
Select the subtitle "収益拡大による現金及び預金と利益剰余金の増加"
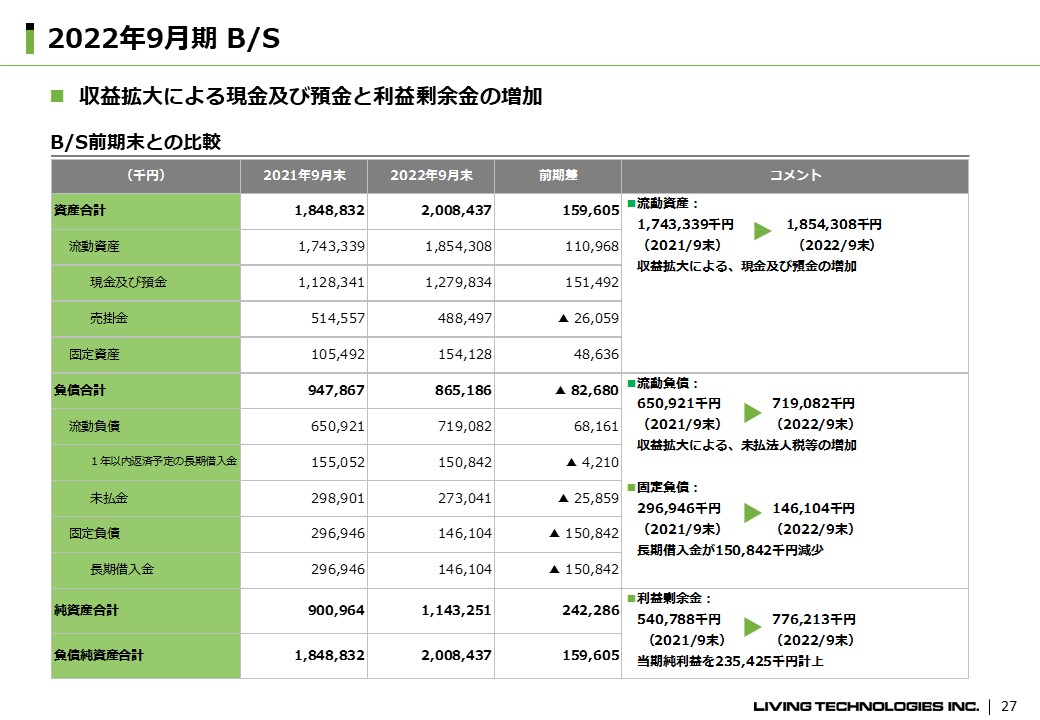[310, 96]
